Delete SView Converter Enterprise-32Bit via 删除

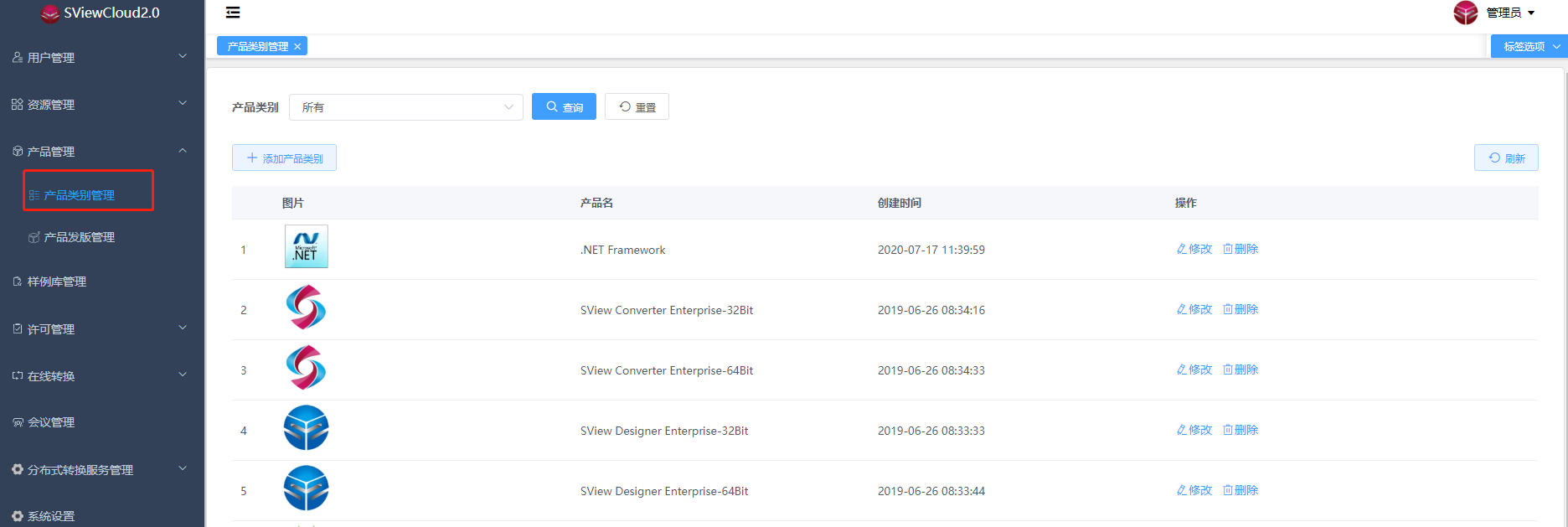pos(1240,309)
